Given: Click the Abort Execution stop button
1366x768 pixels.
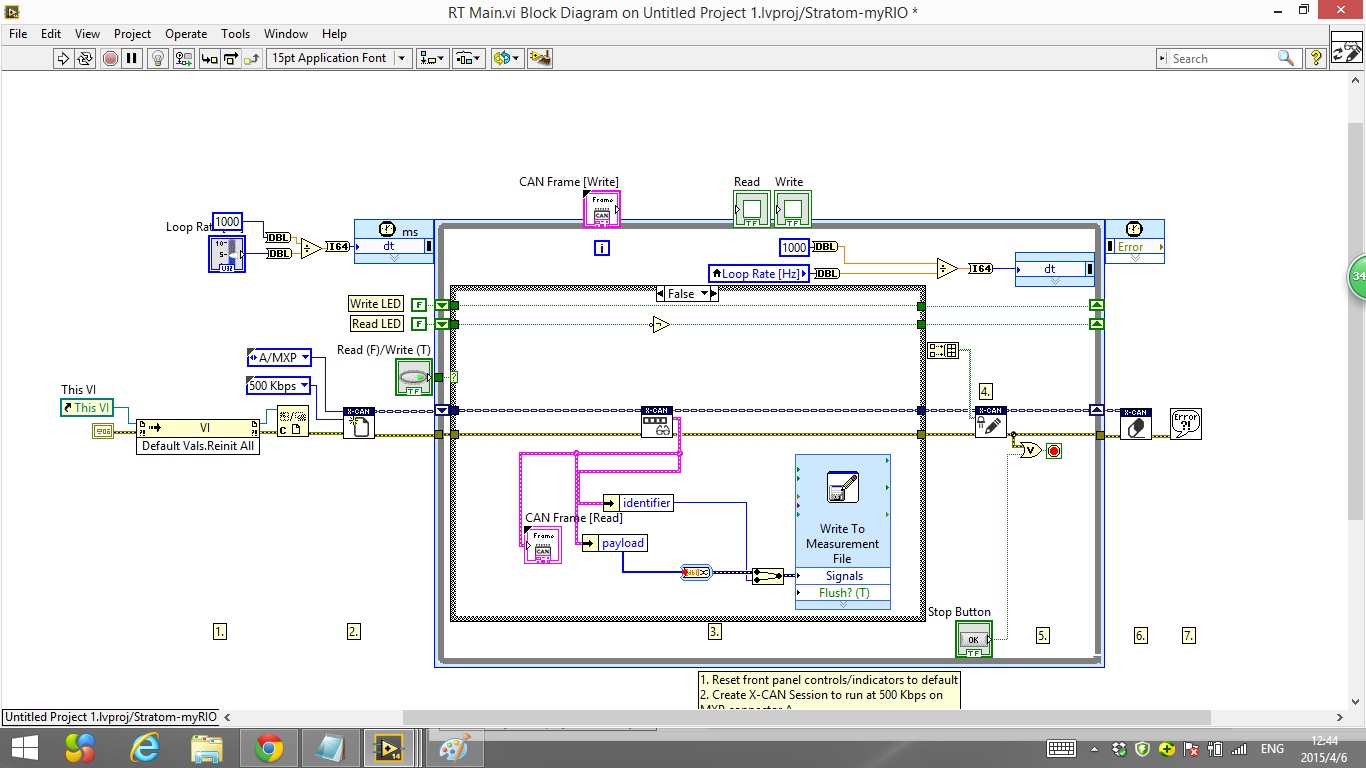Looking at the screenshot, I should pos(110,58).
